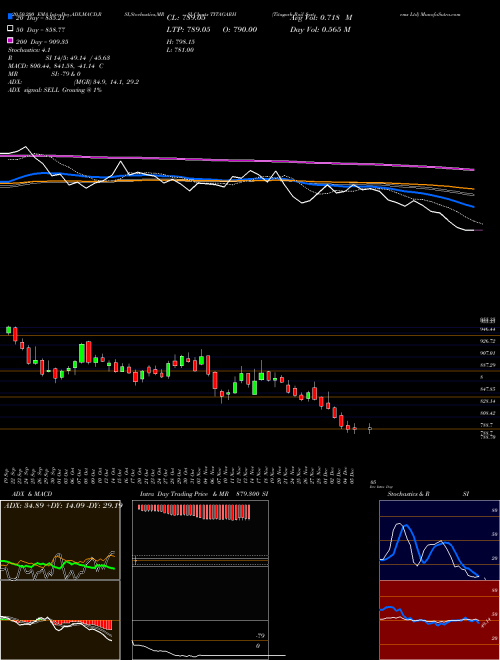Click the '-79' MR value label
The height and width of the screenshot is (660, 500).
261,636
